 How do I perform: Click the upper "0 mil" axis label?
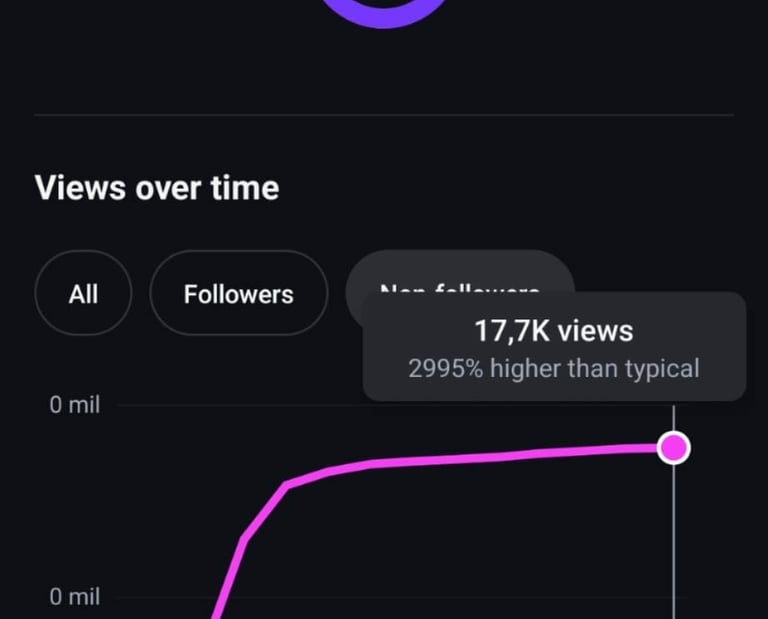coord(75,406)
